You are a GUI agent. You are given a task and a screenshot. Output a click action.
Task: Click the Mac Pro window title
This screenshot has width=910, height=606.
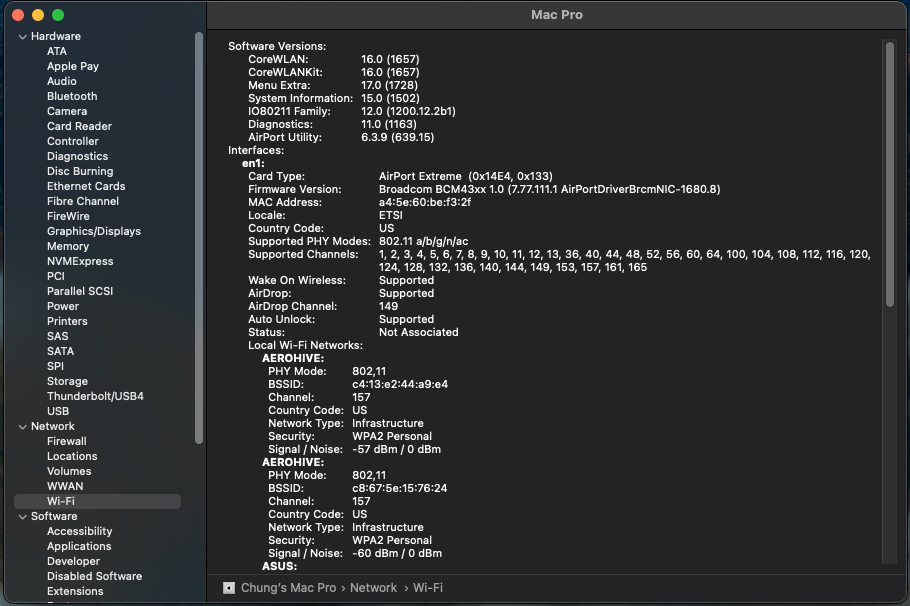557,15
